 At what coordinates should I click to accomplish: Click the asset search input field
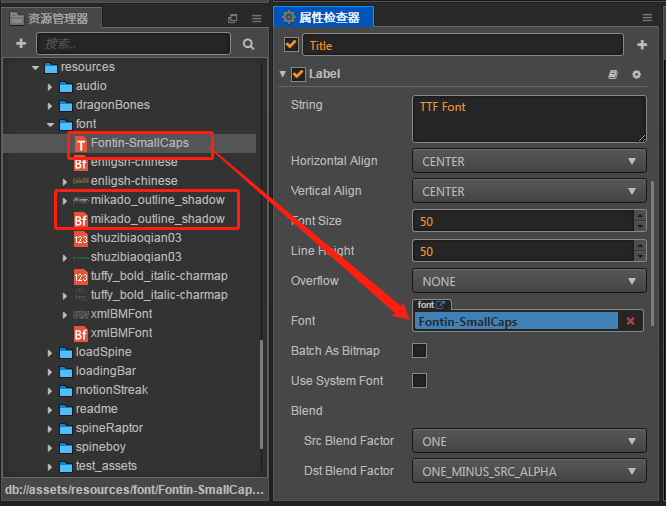(133, 43)
